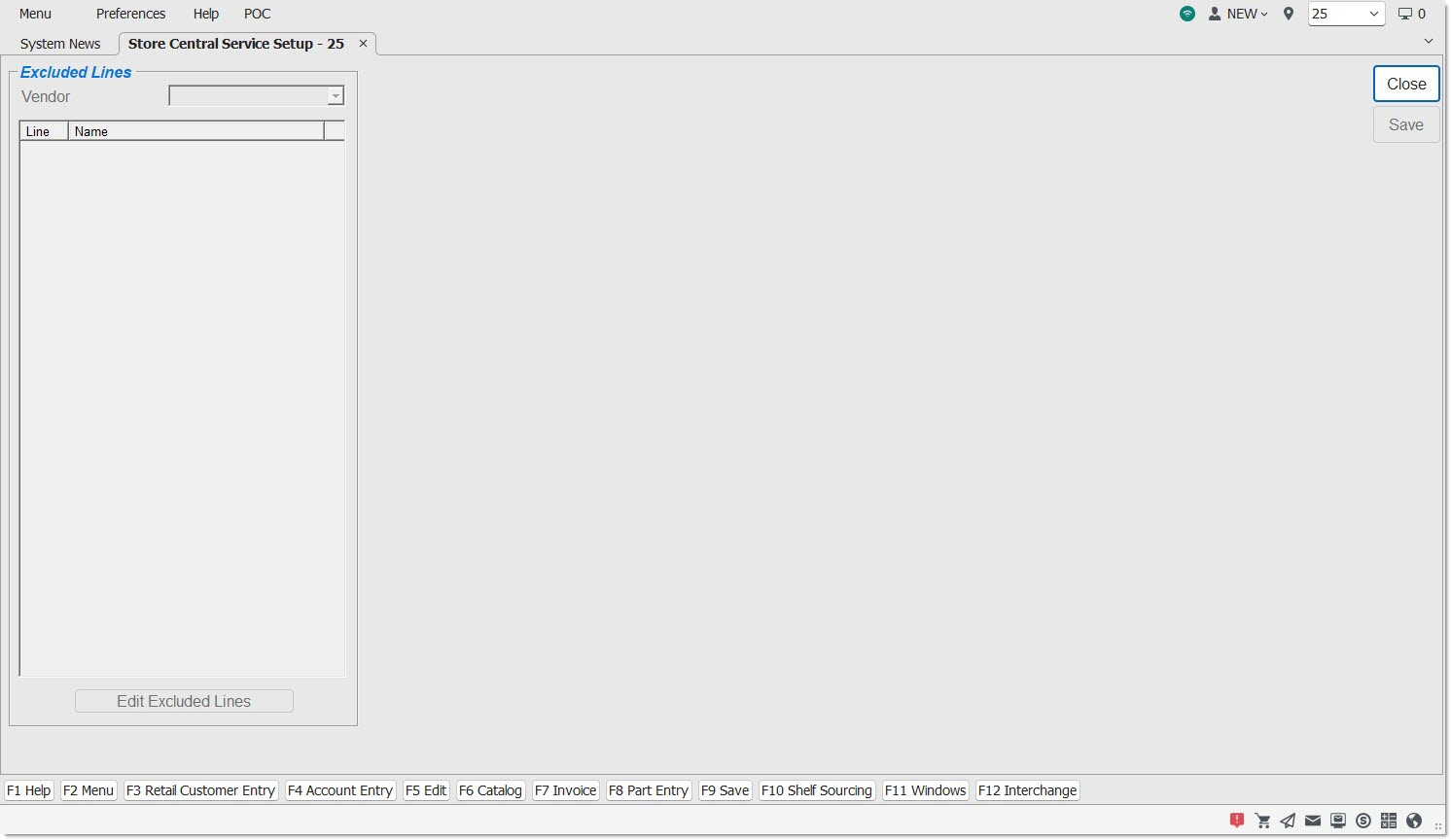Expand the NEW user dropdown
Viewport: 1451px width, 840px height.
(1239, 14)
